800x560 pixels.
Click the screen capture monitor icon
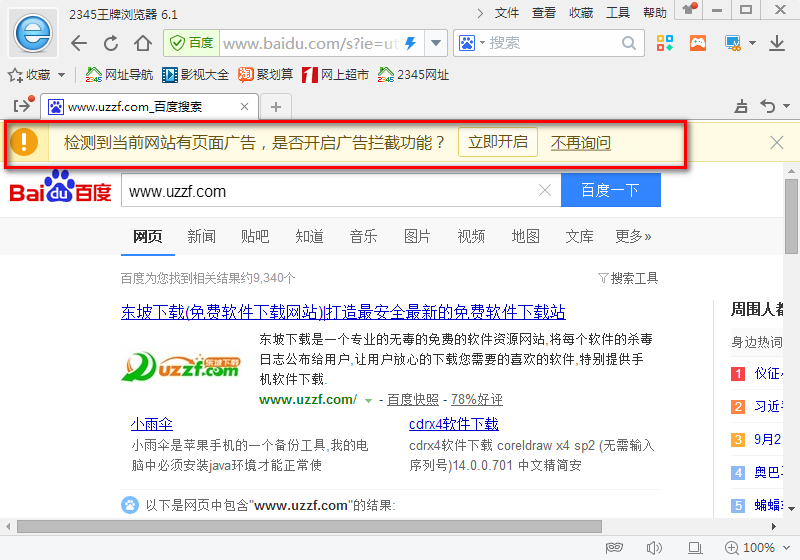pos(733,43)
